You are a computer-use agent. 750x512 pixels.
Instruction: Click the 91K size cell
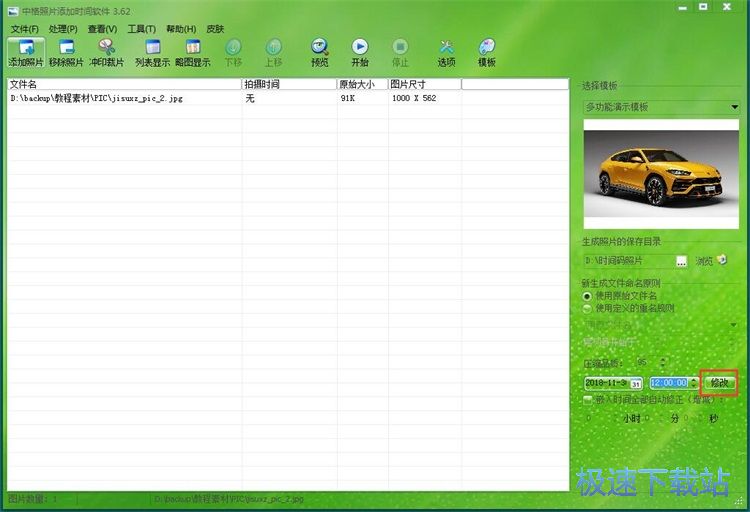tap(348, 98)
